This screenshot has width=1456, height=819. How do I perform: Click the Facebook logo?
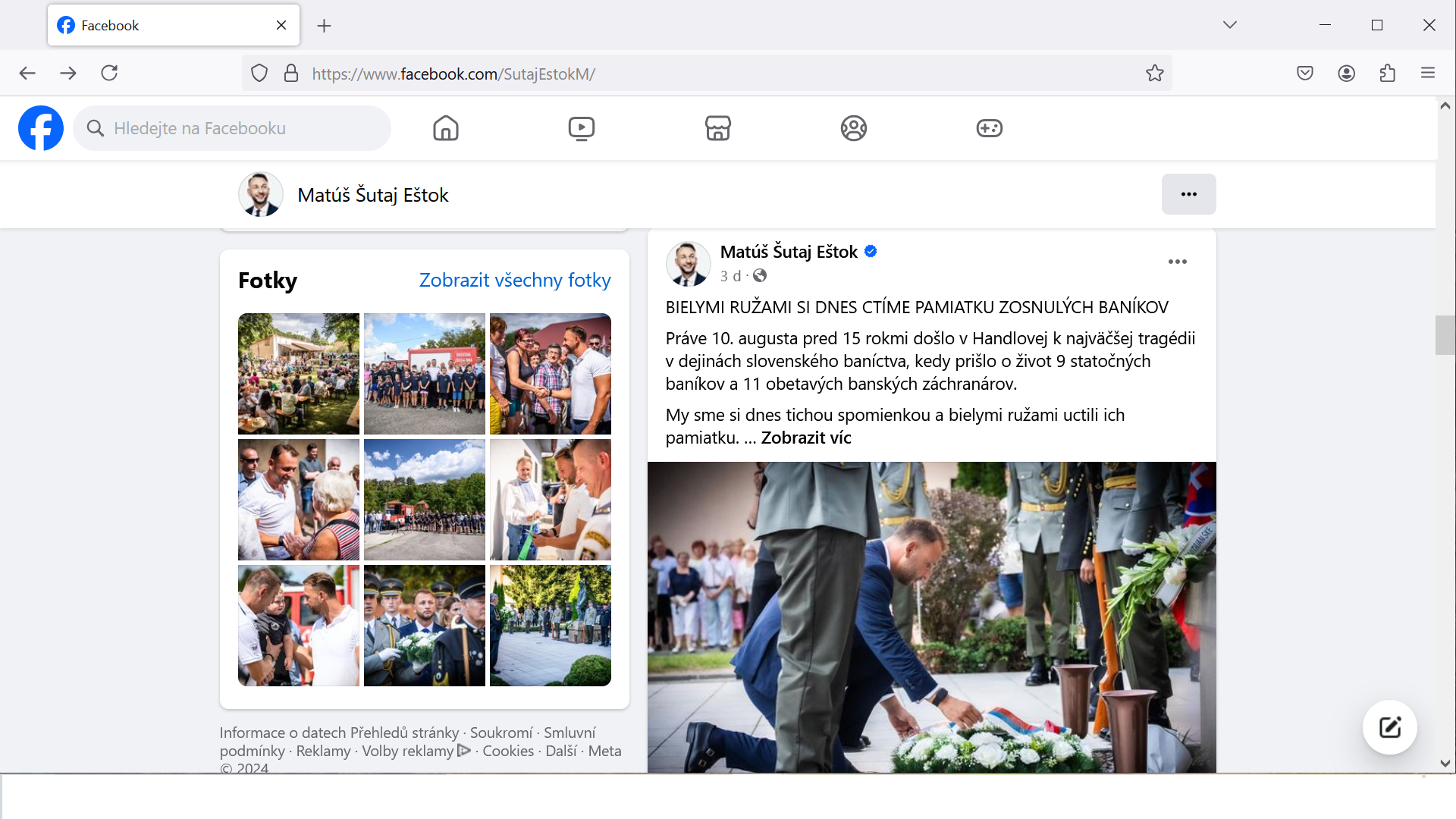click(x=41, y=128)
